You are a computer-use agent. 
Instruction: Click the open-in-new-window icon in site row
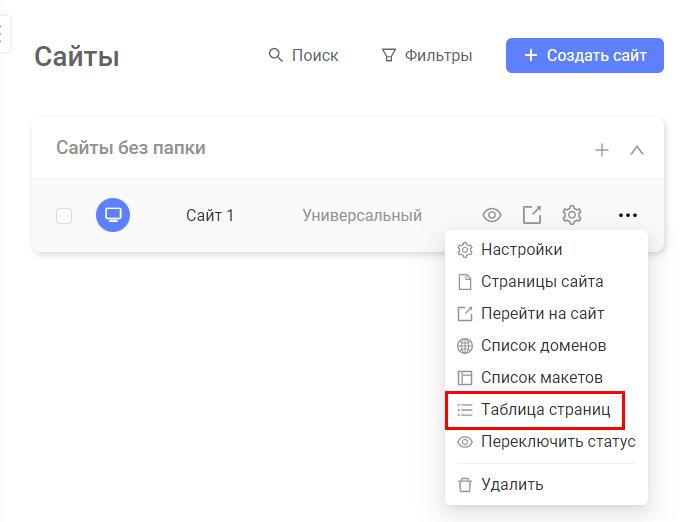pos(532,215)
